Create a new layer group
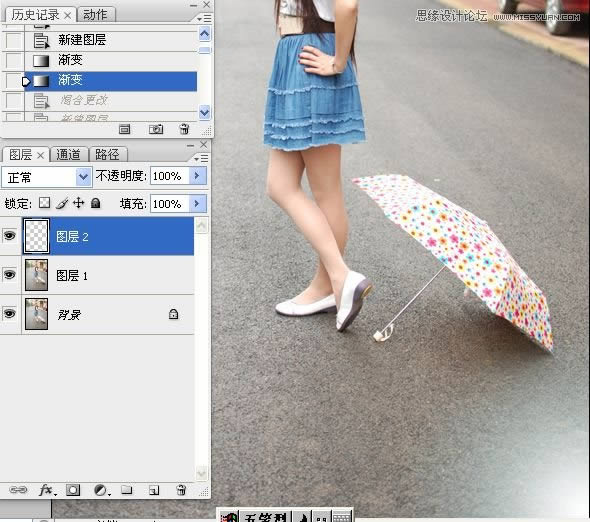The height and width of the screenshot is (522, 590). click(127, 490)
